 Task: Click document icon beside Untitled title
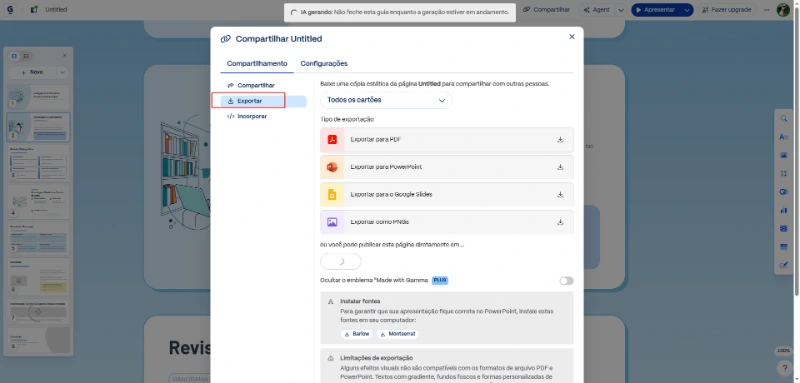click(x=34, y=10)
